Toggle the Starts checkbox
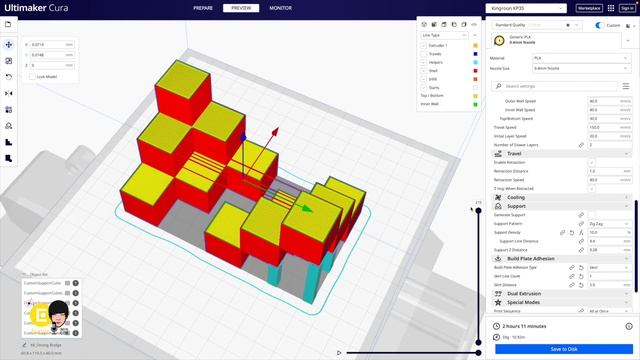Screen dimensions: 640x360 point(424,88)
